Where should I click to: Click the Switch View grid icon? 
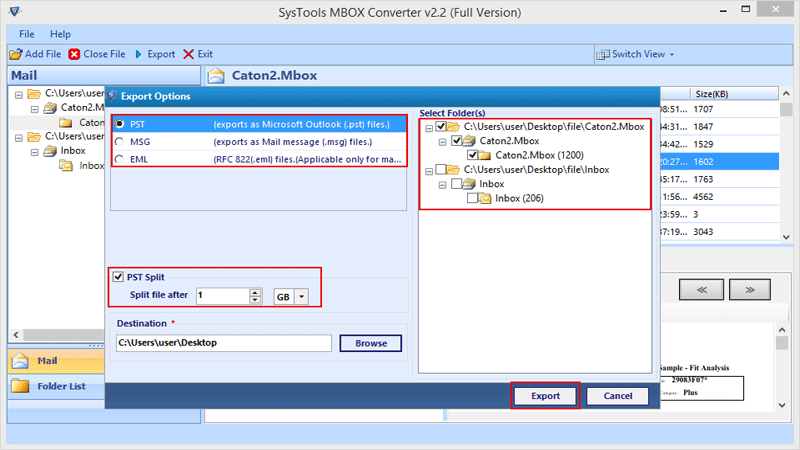tap(603, 54)
